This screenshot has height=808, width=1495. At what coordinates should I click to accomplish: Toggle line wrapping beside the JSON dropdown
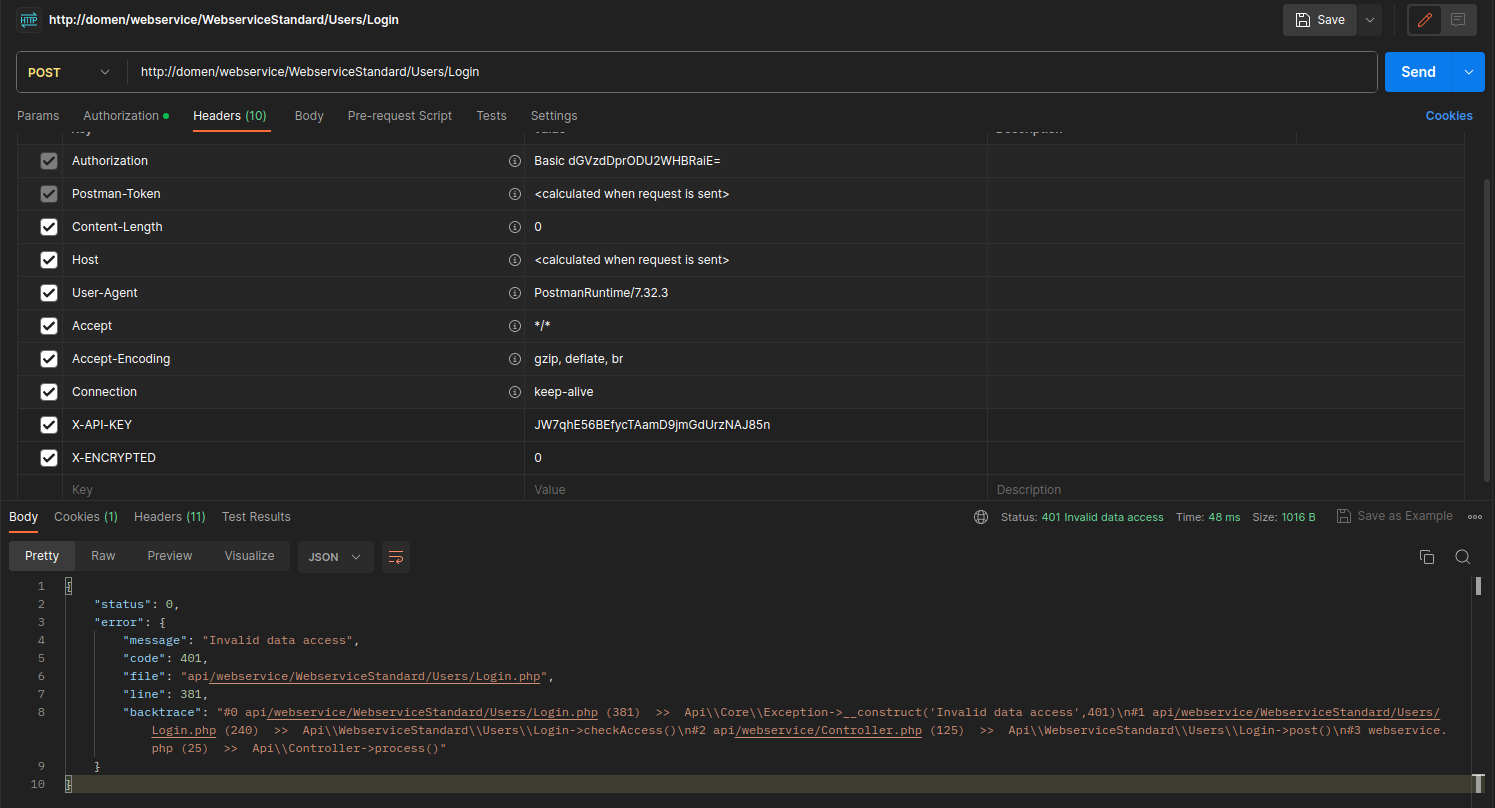[395, 557]
